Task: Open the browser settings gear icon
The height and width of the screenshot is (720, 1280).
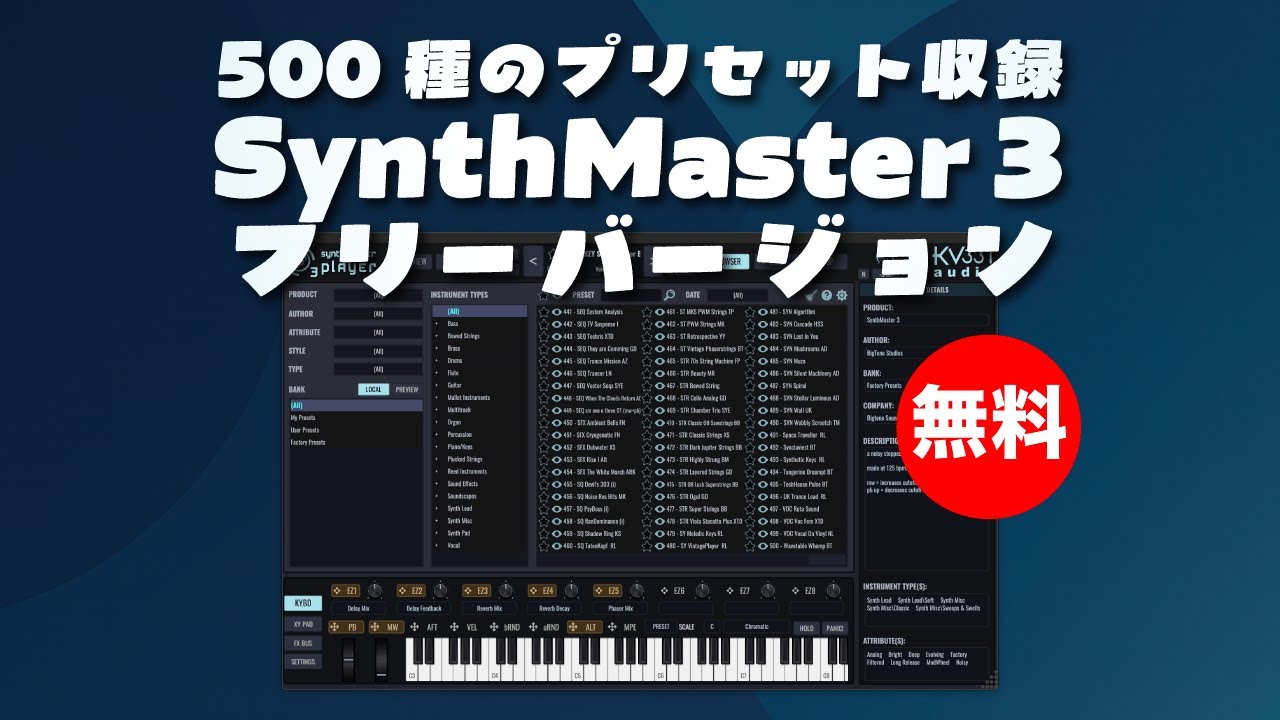Action: click(x=840, y=296)
